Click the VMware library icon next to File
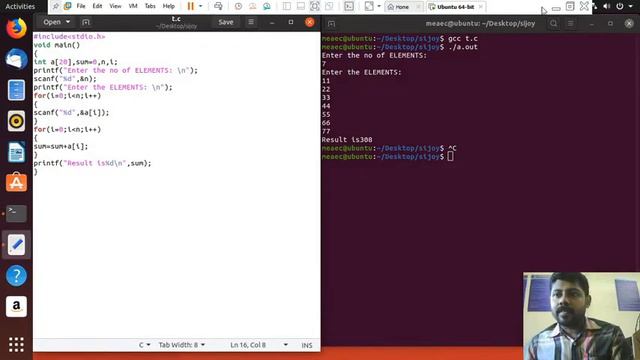Image resolution: width=640 pixels, height=360 pixels. click(68, 6)
